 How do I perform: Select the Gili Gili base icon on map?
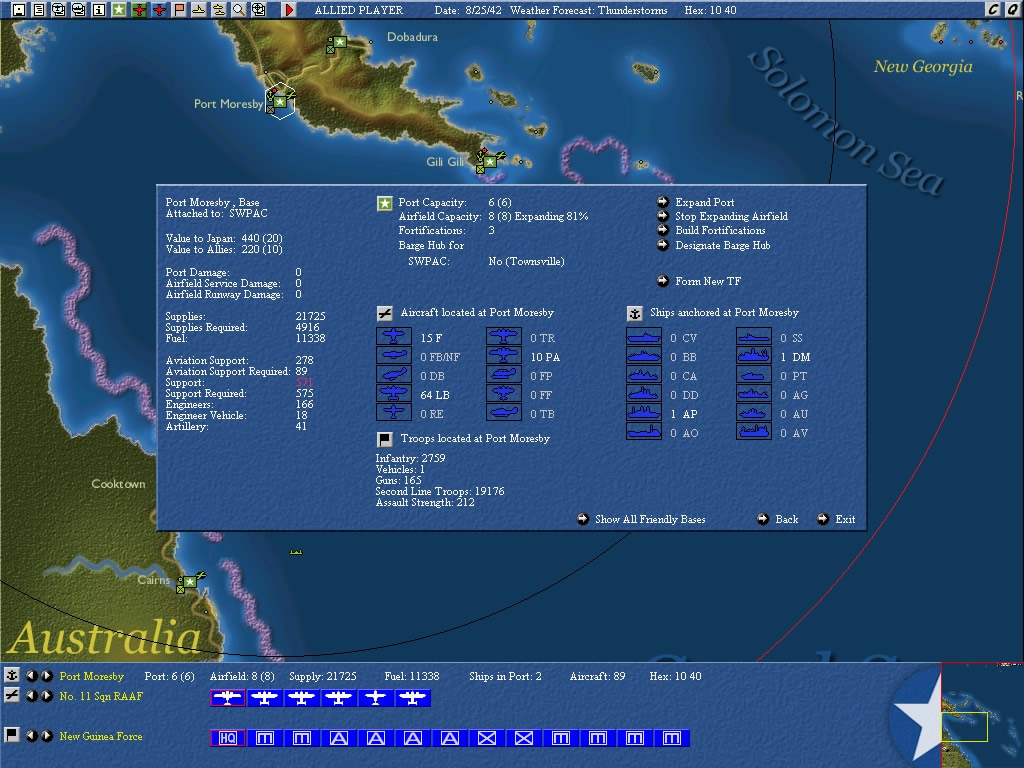[490, 161]
